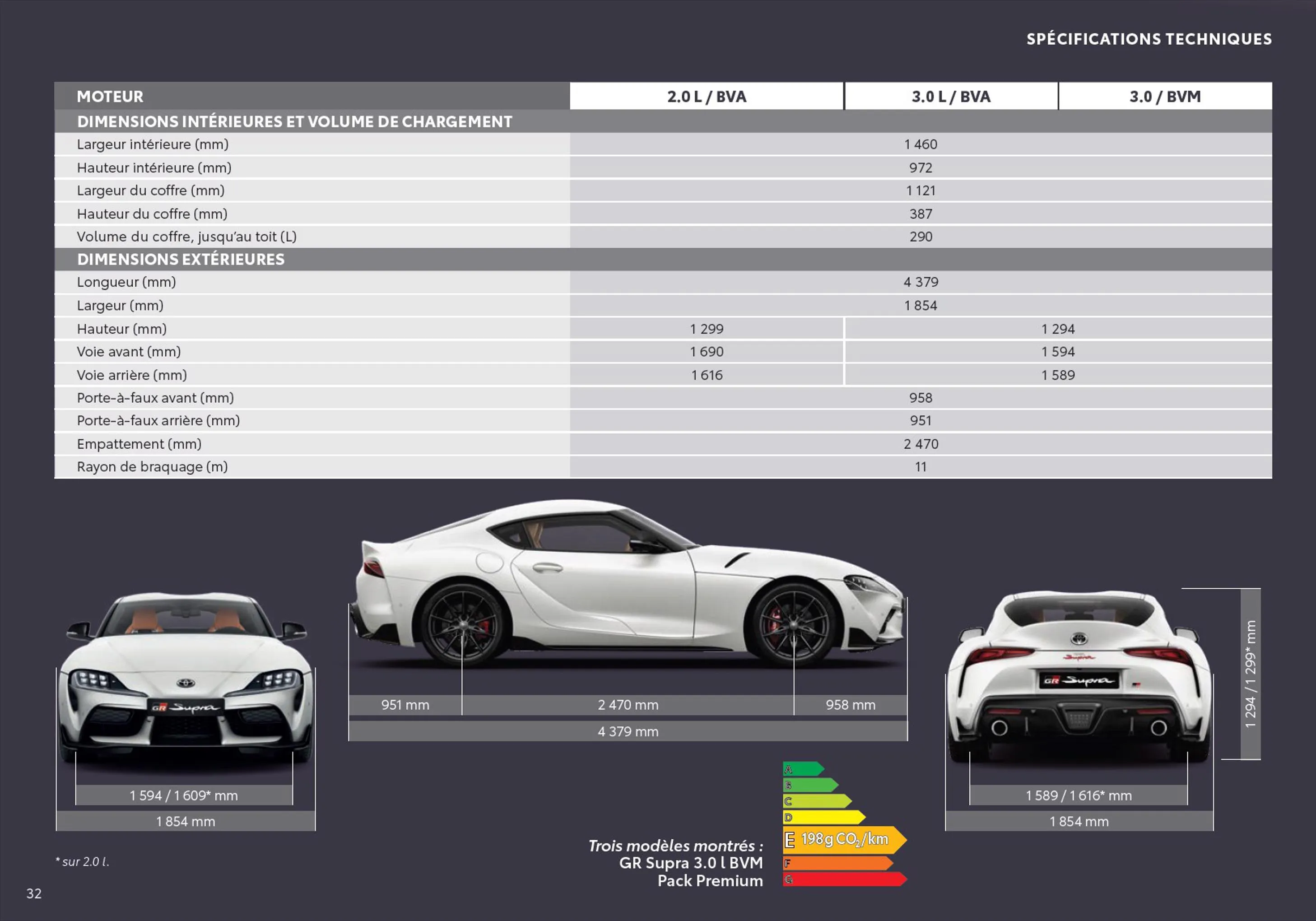This screenshot has height=921, width=1316.
Task: Click the "3.0 L / BVA" column header
Action: coord(951,96)
